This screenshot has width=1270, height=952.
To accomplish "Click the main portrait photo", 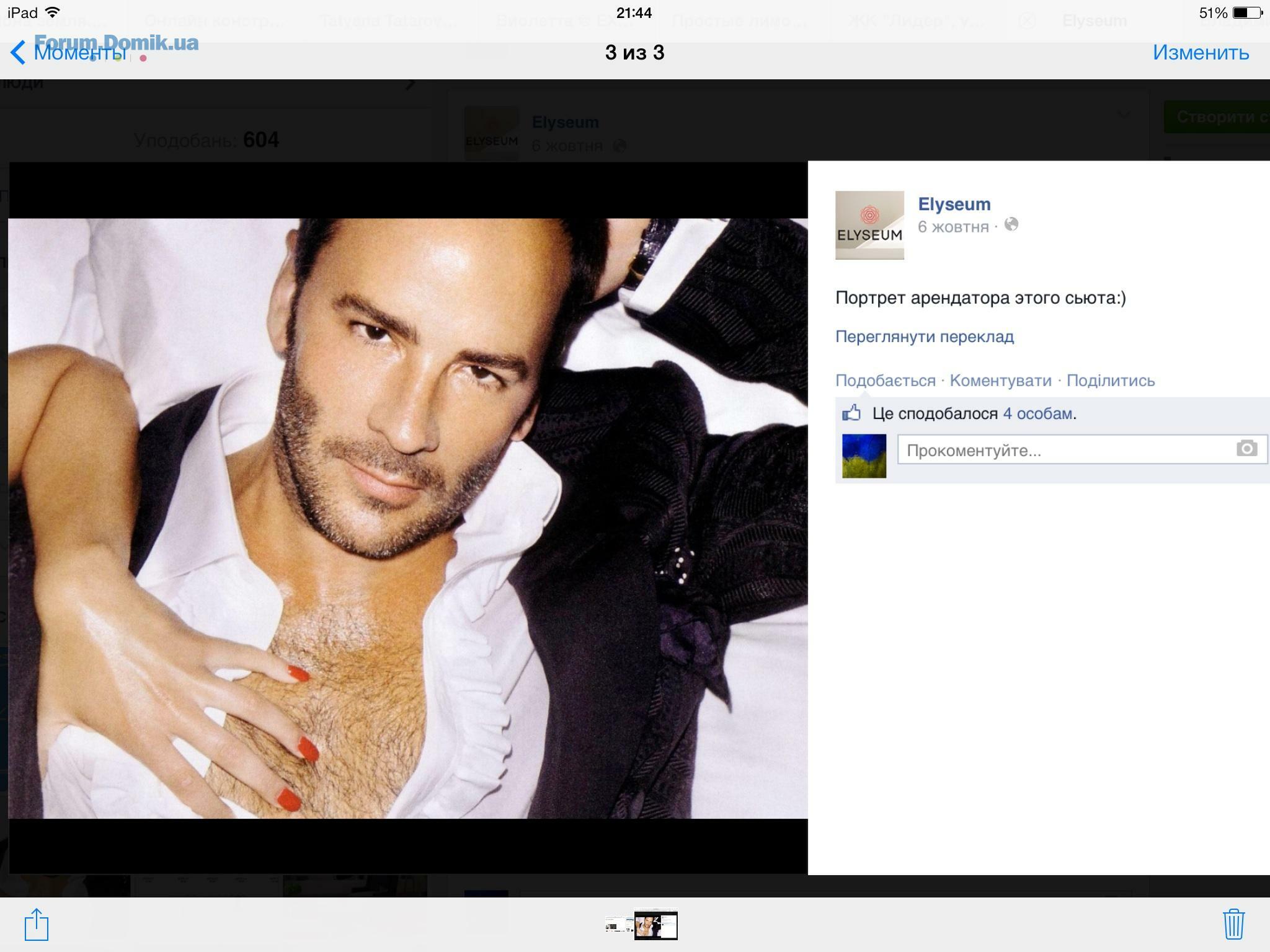I will coord(408,518).
